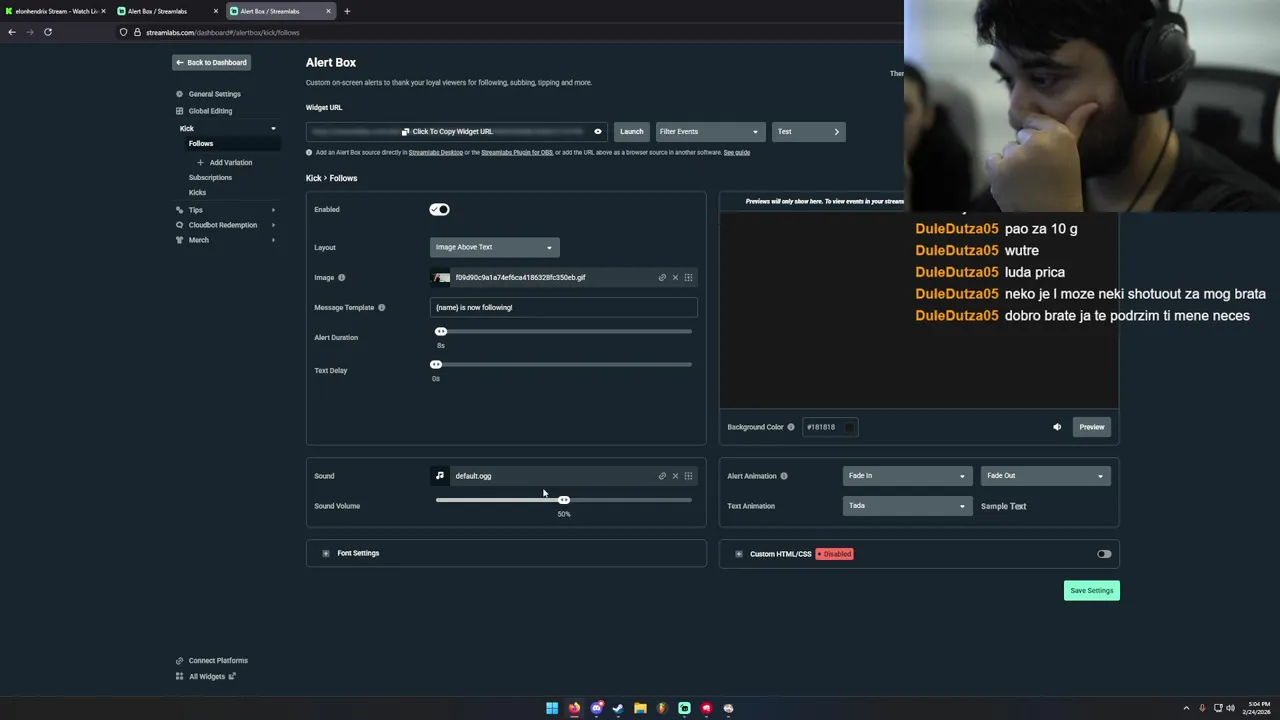
Task: Click Alert Duration slider handle
Action: tap(440, 331)
